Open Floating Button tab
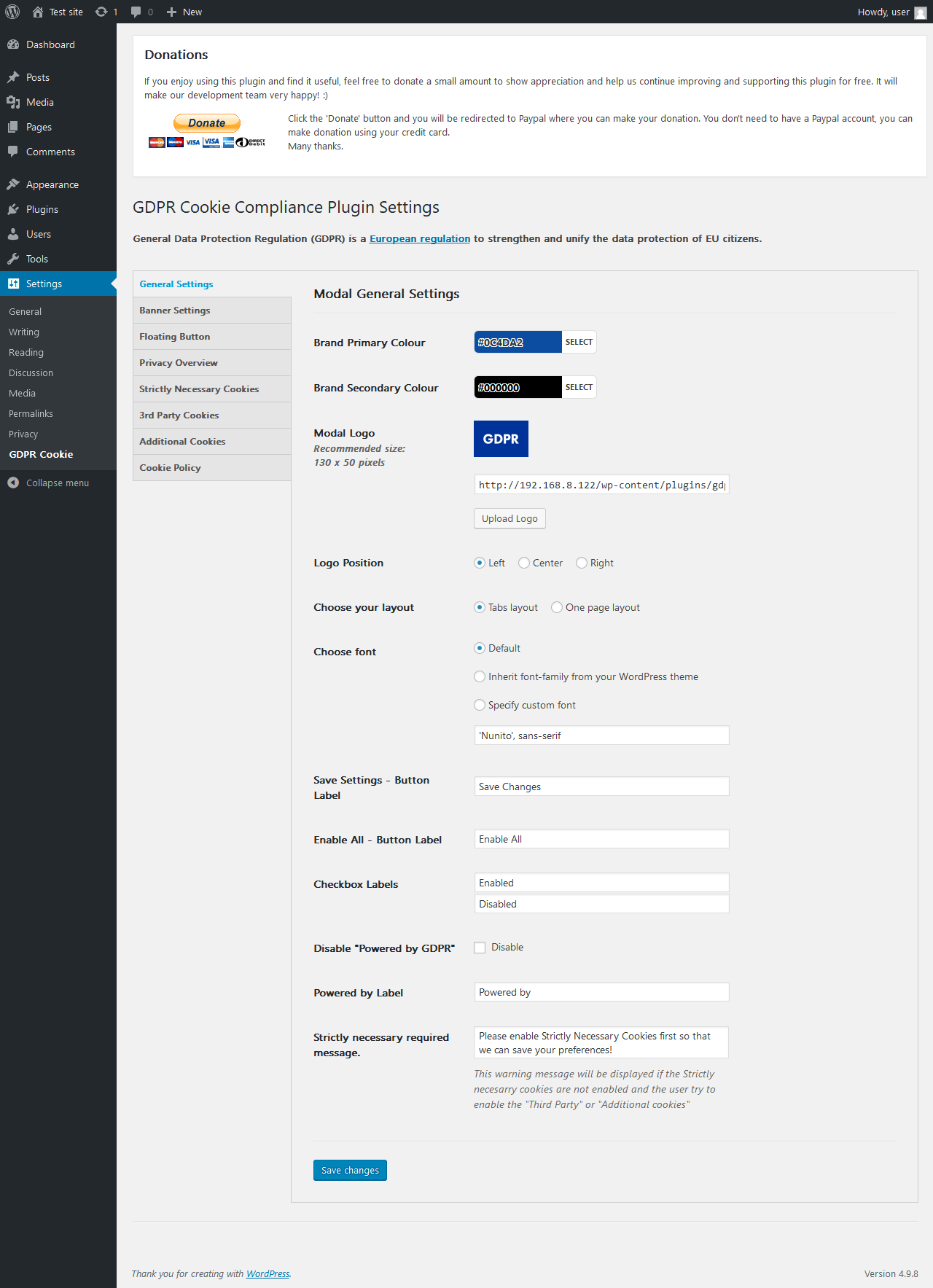The width and height of the screenshot is (933, 1288). click(x=212, y=337)
